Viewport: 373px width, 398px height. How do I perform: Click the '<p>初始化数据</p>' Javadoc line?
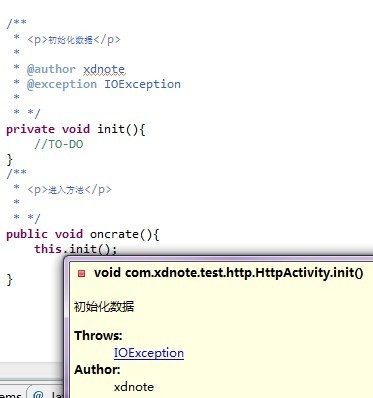click(x=74, y=40)
